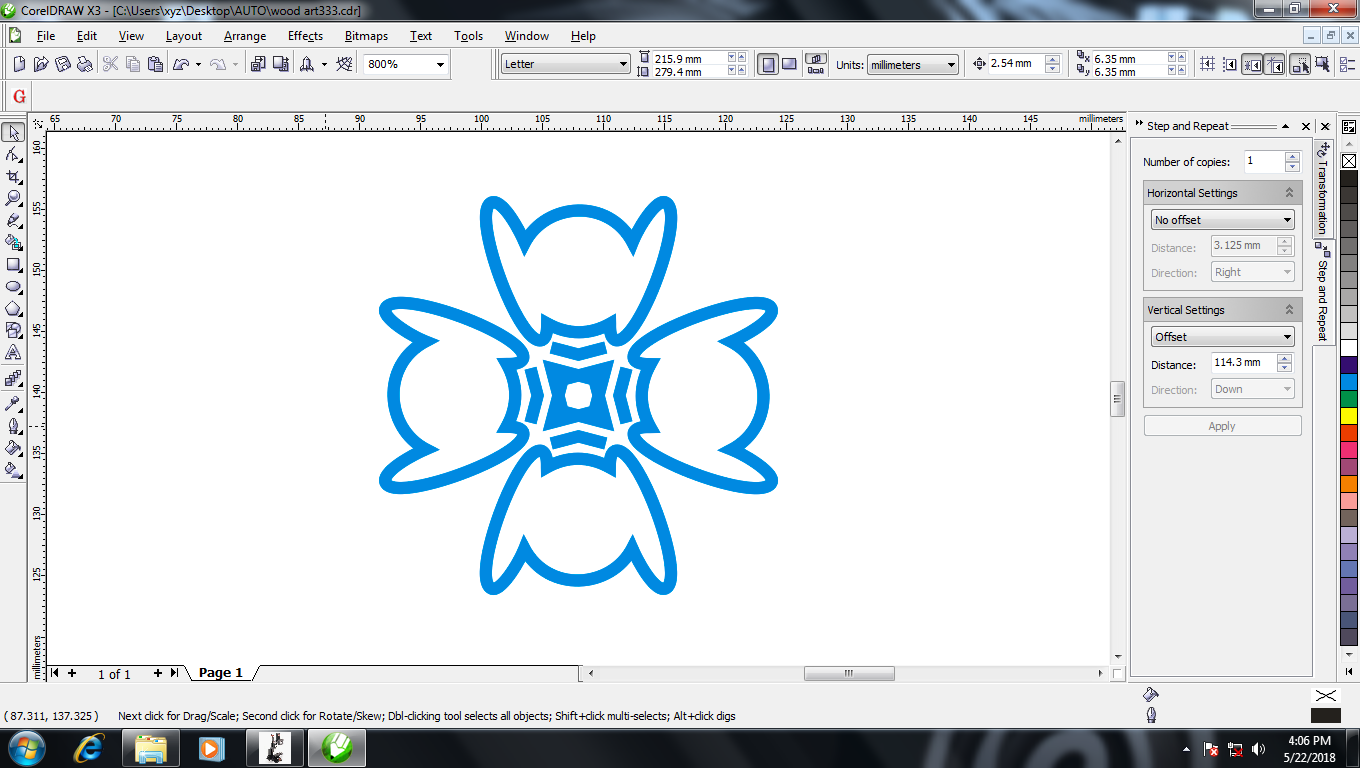Click the Print icon
1360x768 pixels.
tap(85, 64)
